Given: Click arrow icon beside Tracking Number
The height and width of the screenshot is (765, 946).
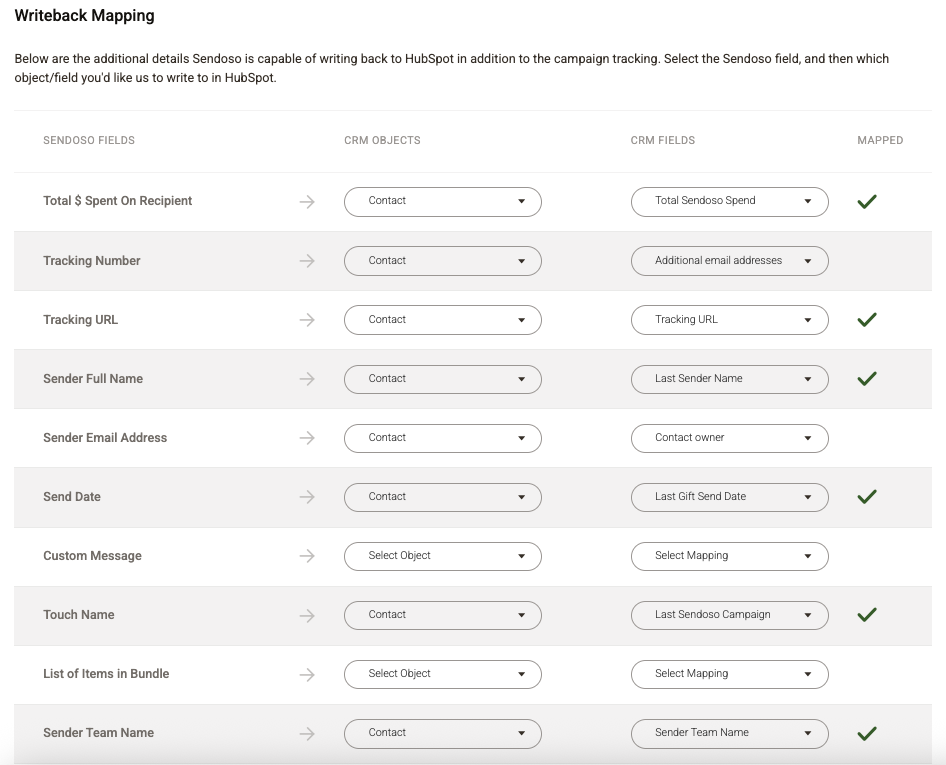Looking at the screenshot, I should coord(307,261).
